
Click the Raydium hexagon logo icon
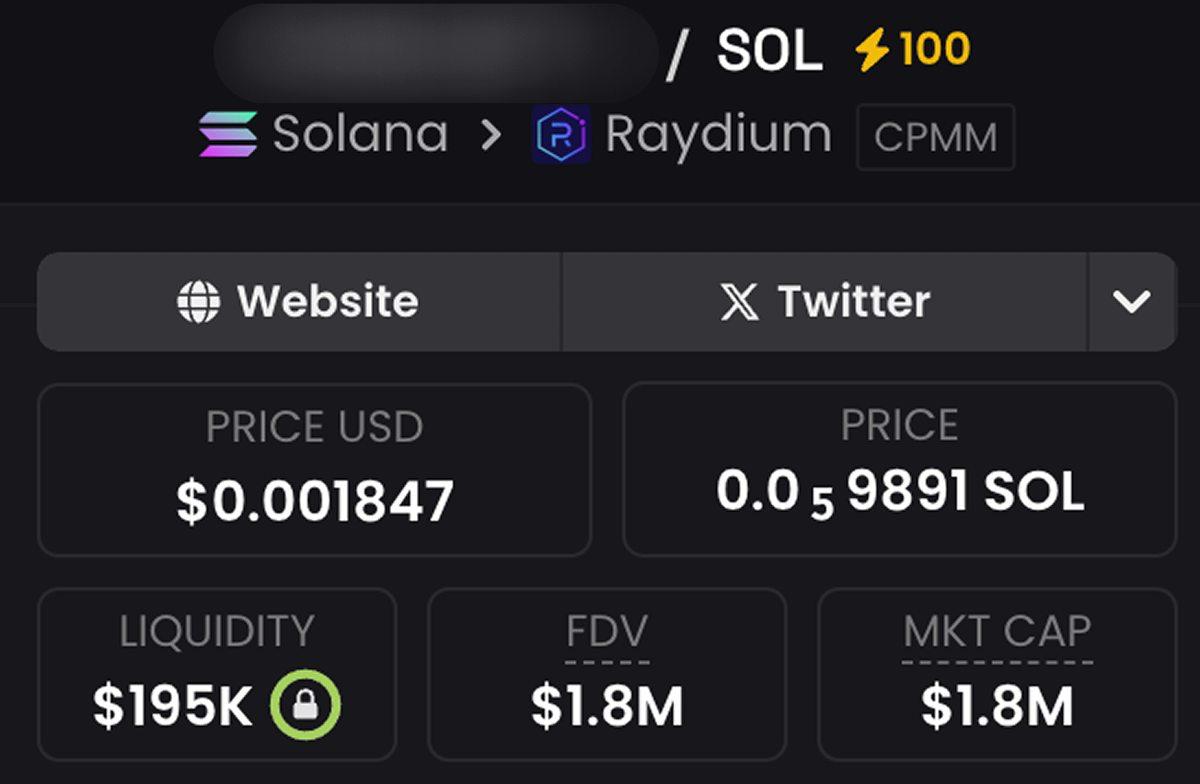pos(561,135)
